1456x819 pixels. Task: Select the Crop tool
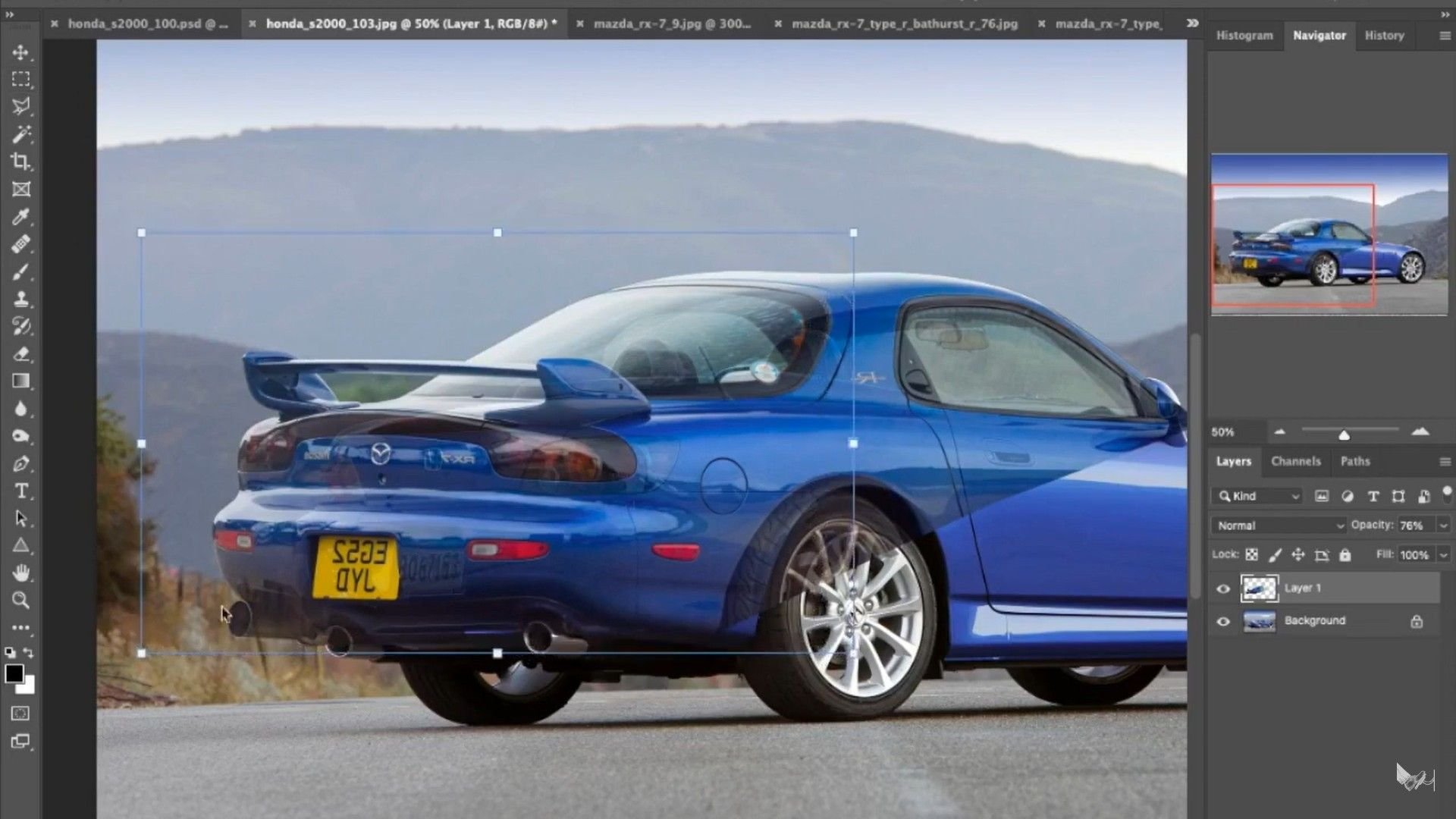coord(20,162)
